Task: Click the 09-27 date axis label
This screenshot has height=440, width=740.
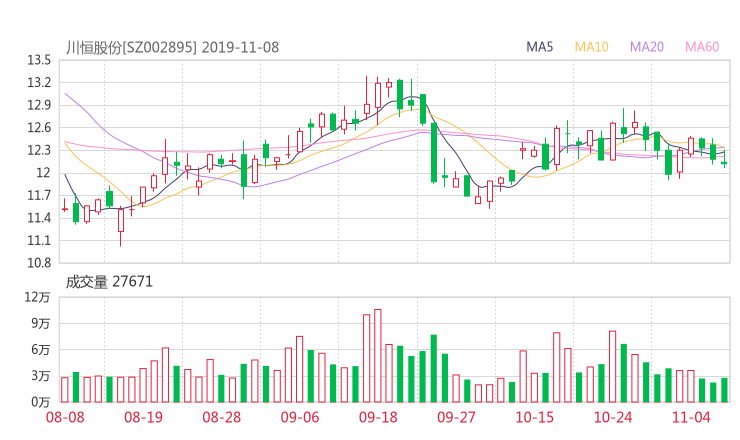Action: pyautogui.click(x=456, y=417)
